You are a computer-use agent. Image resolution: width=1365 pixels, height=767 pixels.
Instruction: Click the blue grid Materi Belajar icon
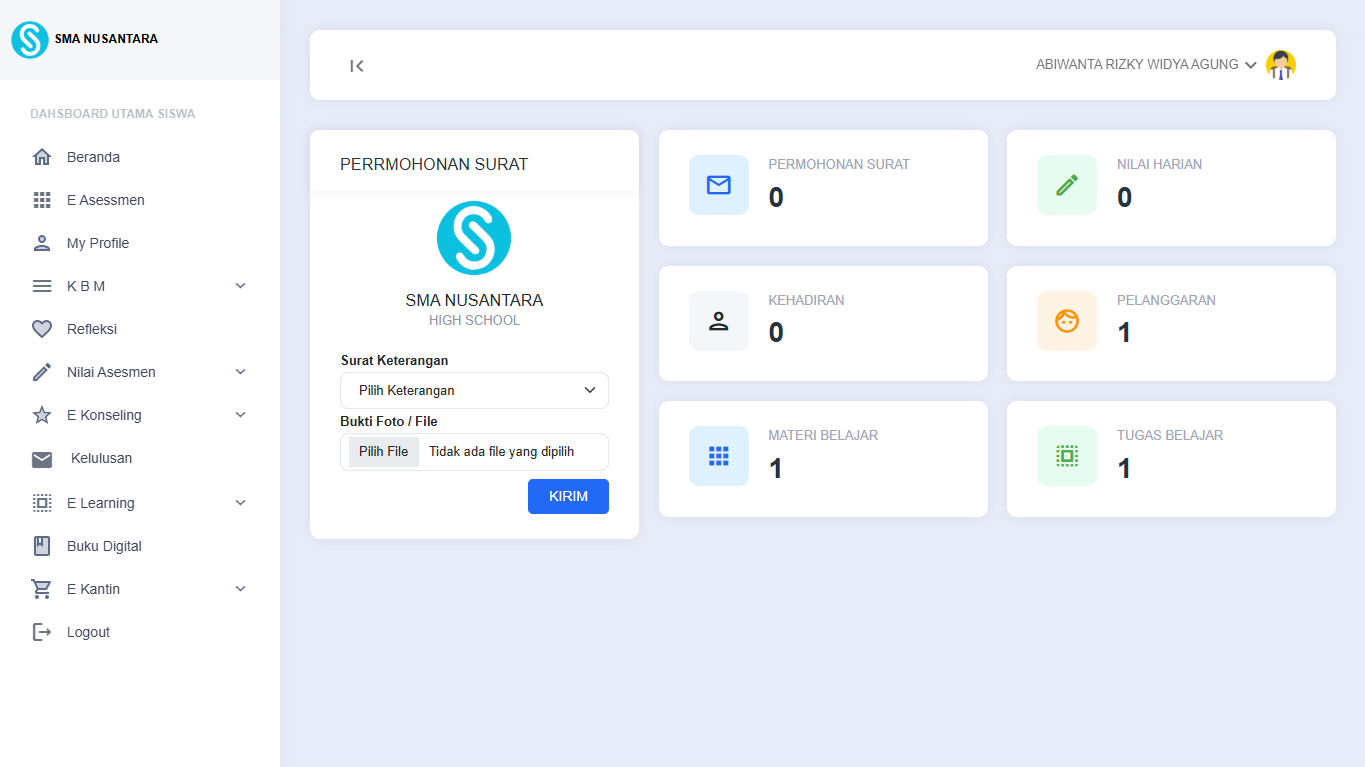tap(718, 456)
